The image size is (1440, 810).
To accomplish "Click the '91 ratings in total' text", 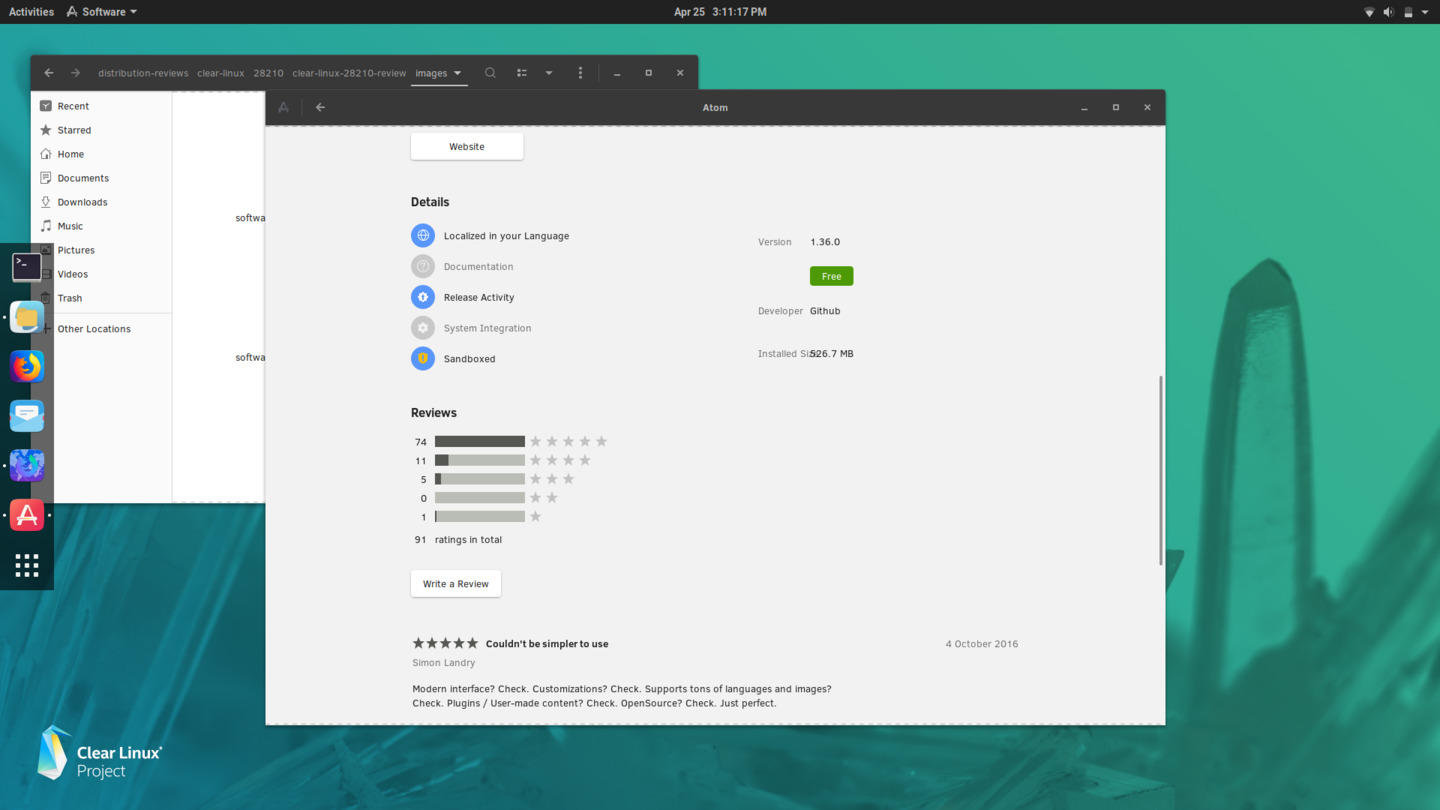I will point(458,539).
